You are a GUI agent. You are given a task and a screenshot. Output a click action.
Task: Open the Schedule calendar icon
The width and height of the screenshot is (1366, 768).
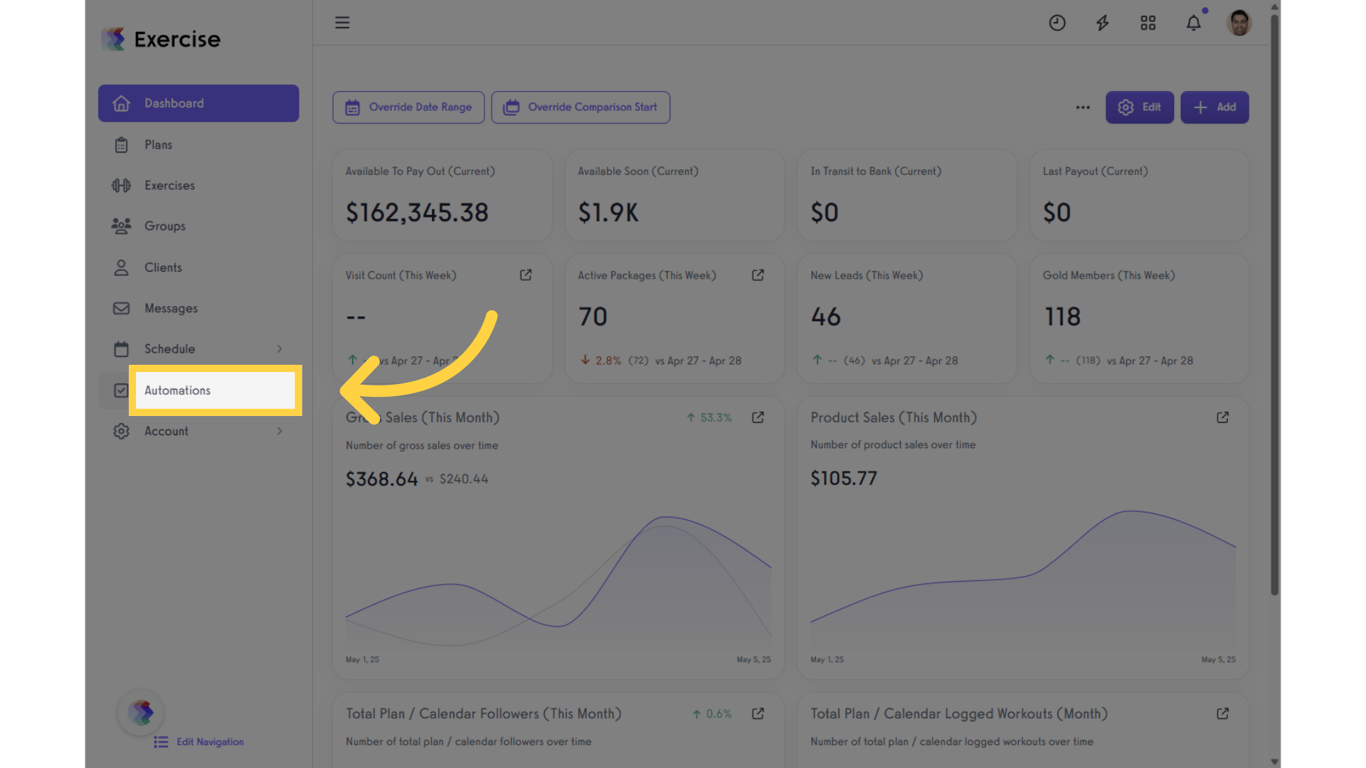pos(120,348)
